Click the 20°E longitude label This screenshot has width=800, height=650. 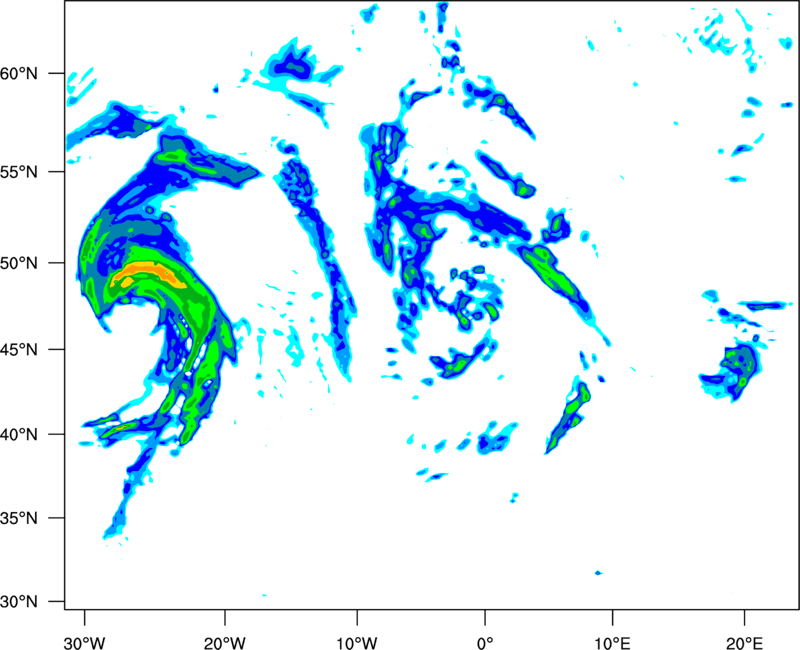coord(744,643)
